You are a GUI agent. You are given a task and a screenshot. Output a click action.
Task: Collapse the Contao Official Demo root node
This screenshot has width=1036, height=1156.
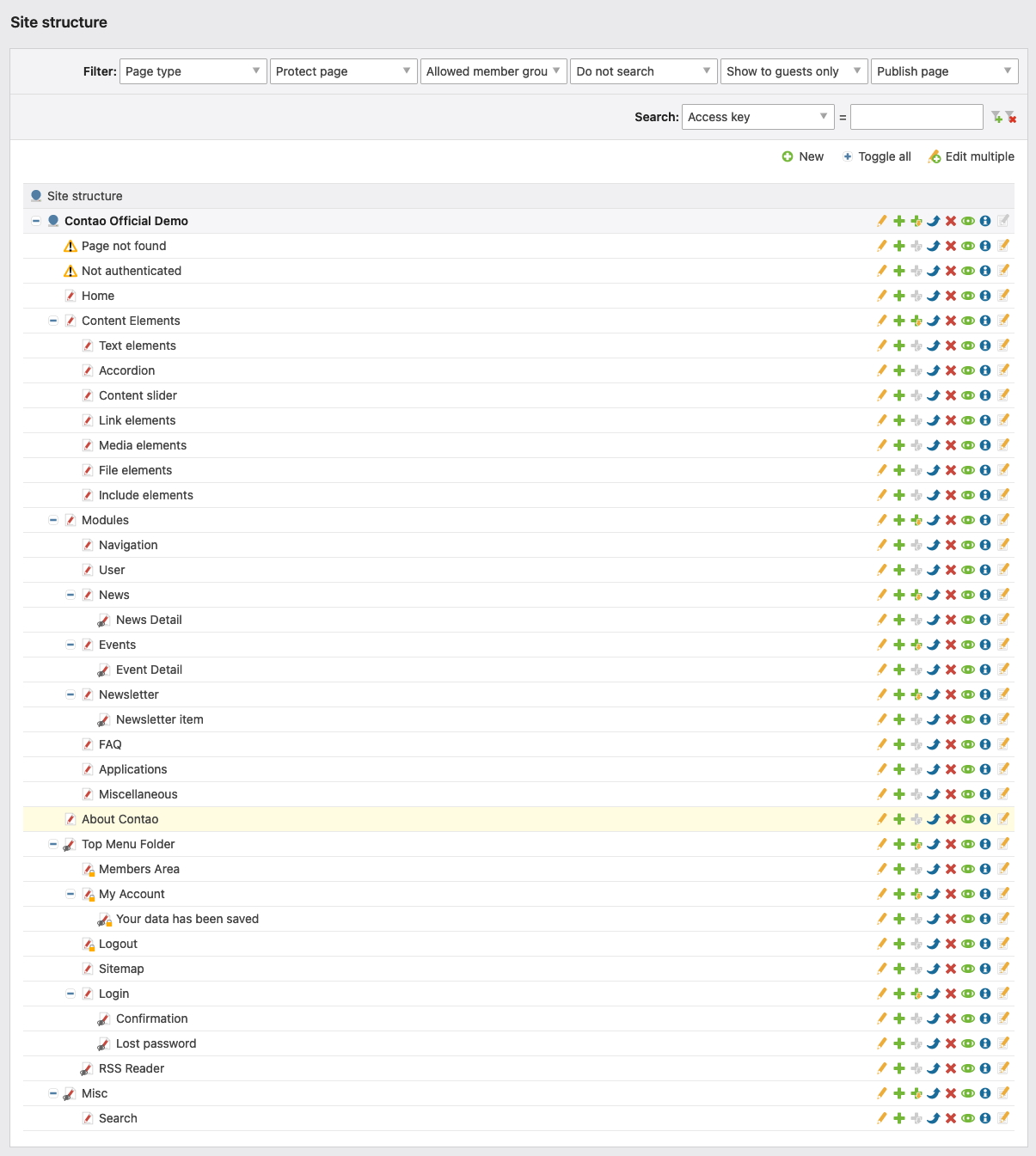(x=36, y=221)
